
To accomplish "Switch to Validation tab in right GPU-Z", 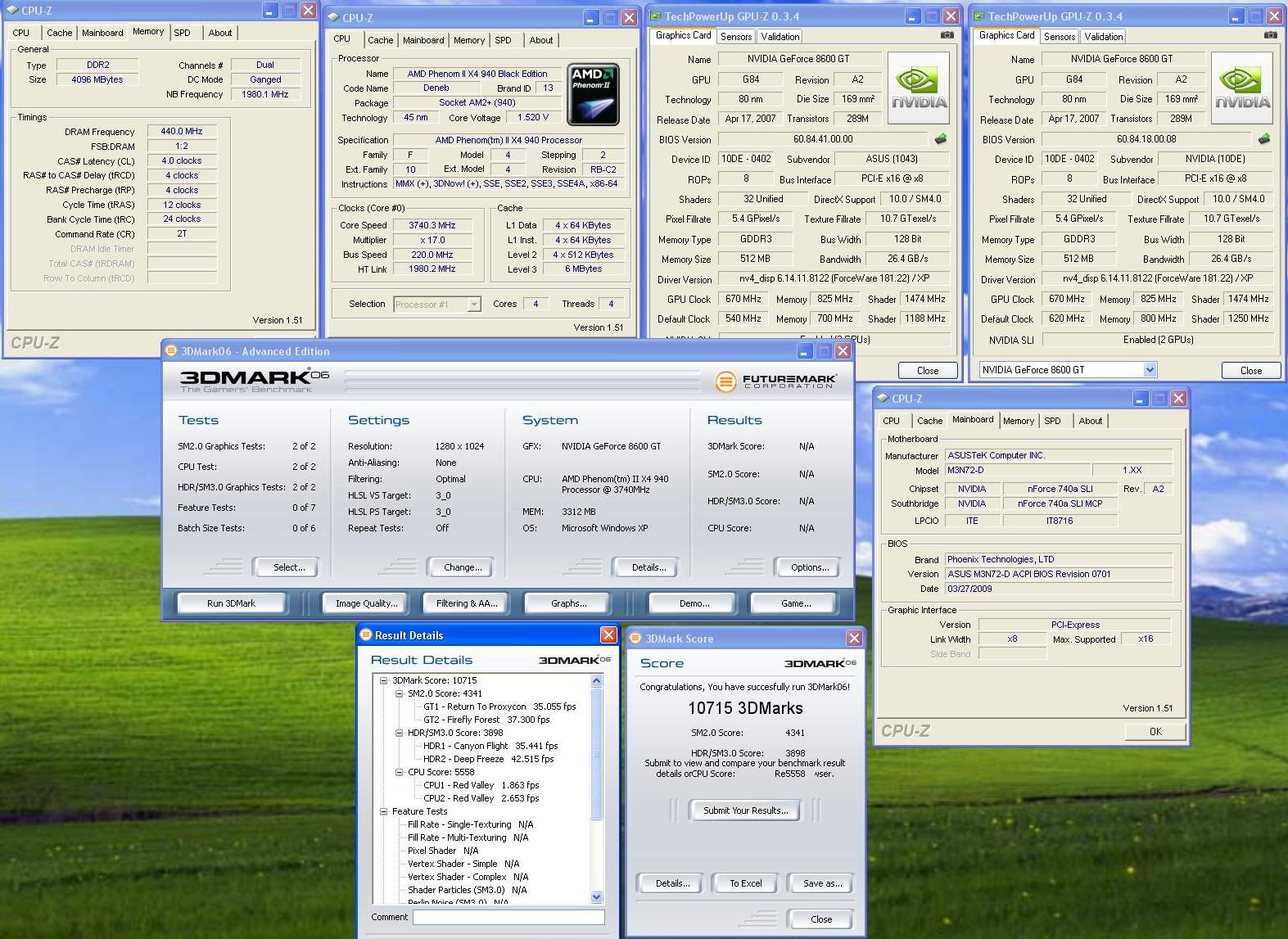I will [x=1104, y=37].
